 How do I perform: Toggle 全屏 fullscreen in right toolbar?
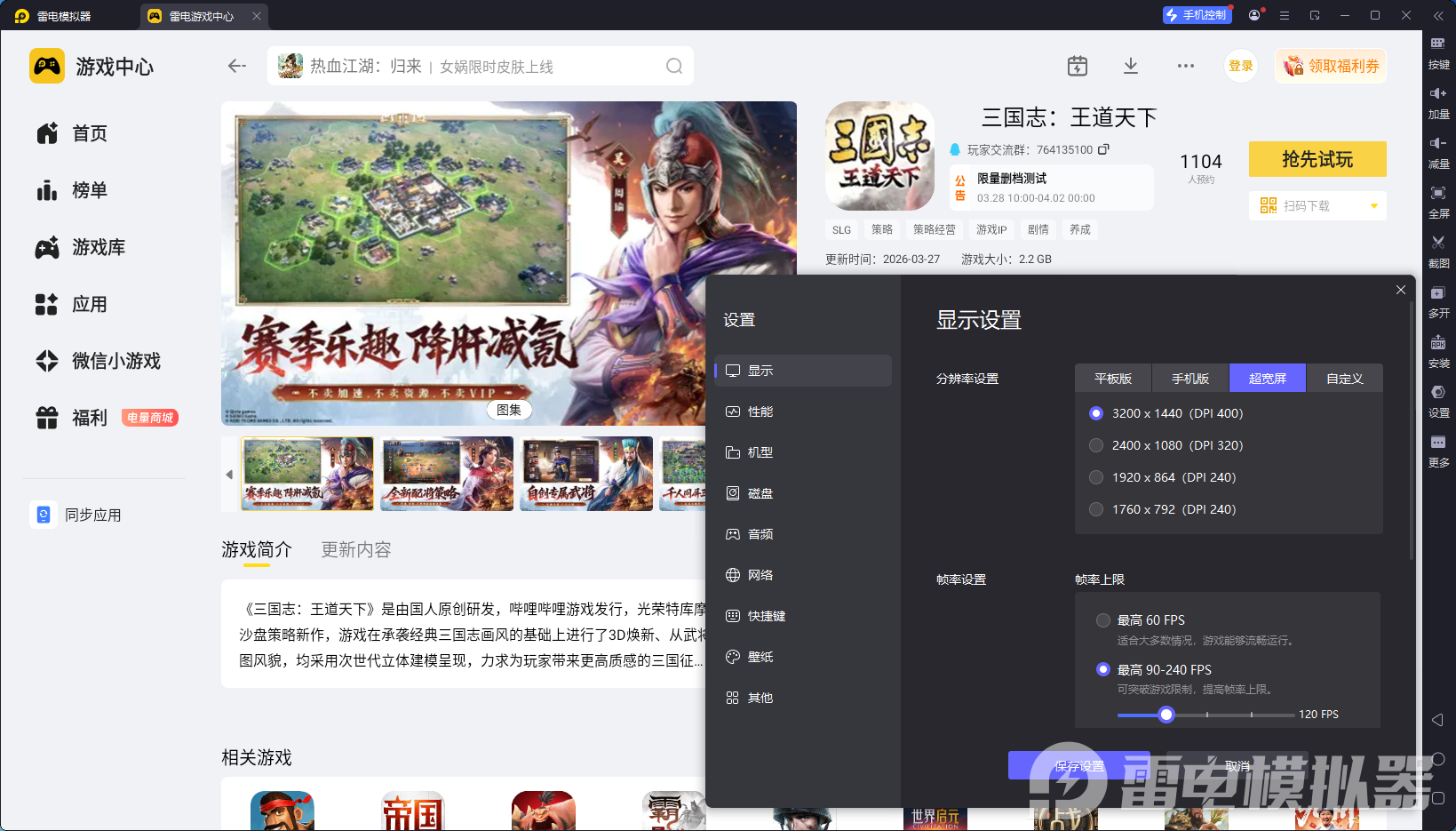1438,203
